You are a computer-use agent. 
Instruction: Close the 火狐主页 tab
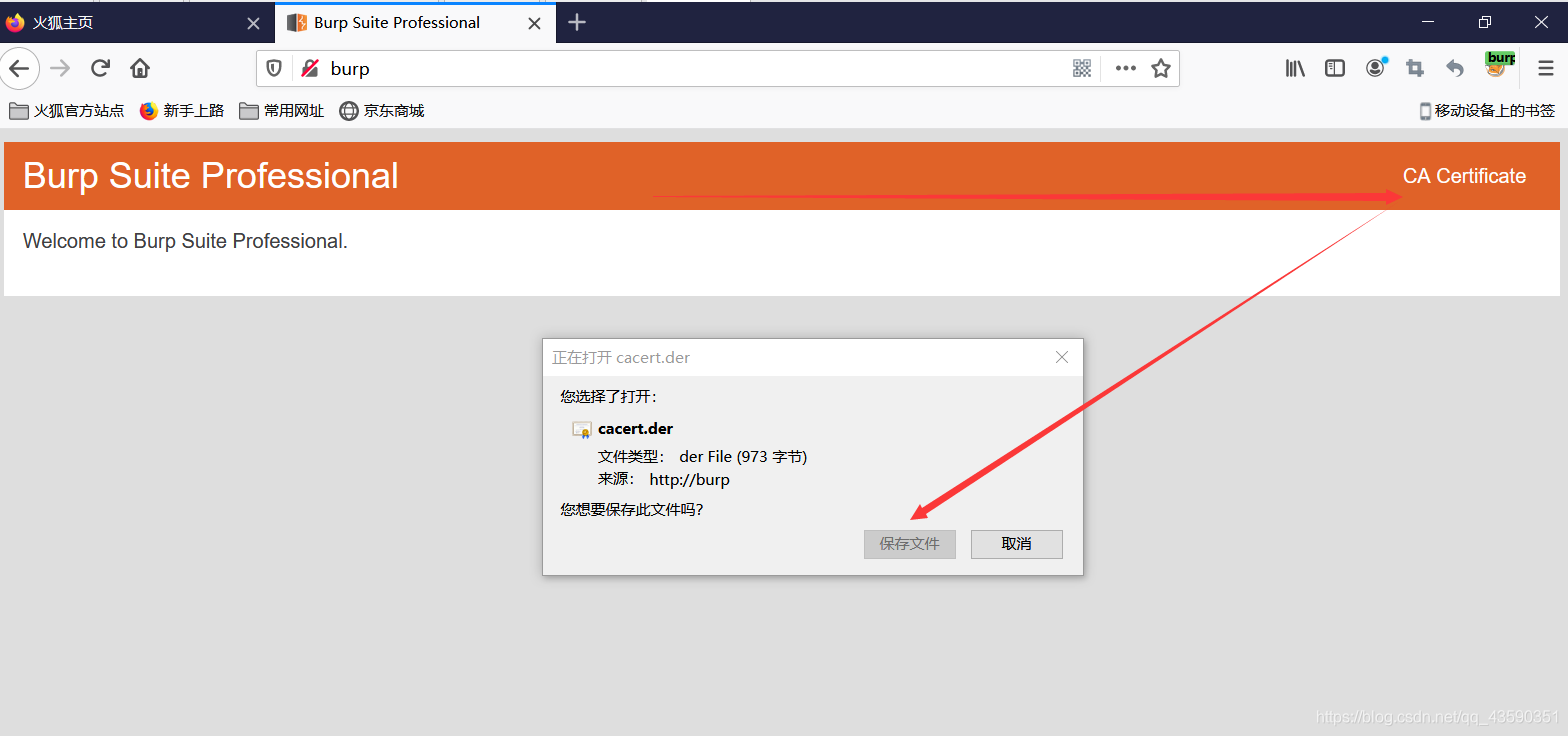(x=253, y=23)
